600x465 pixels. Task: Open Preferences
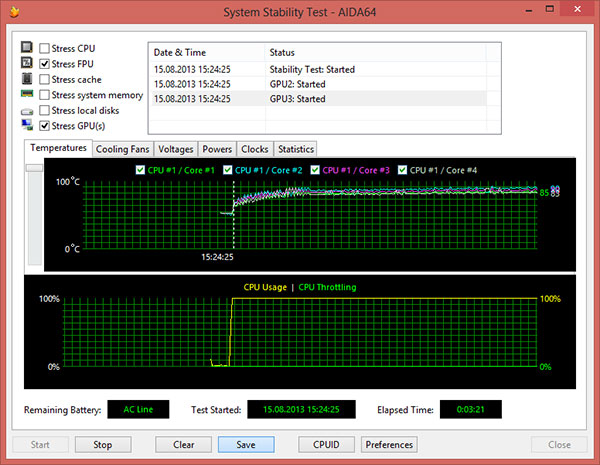click(389, 445)
